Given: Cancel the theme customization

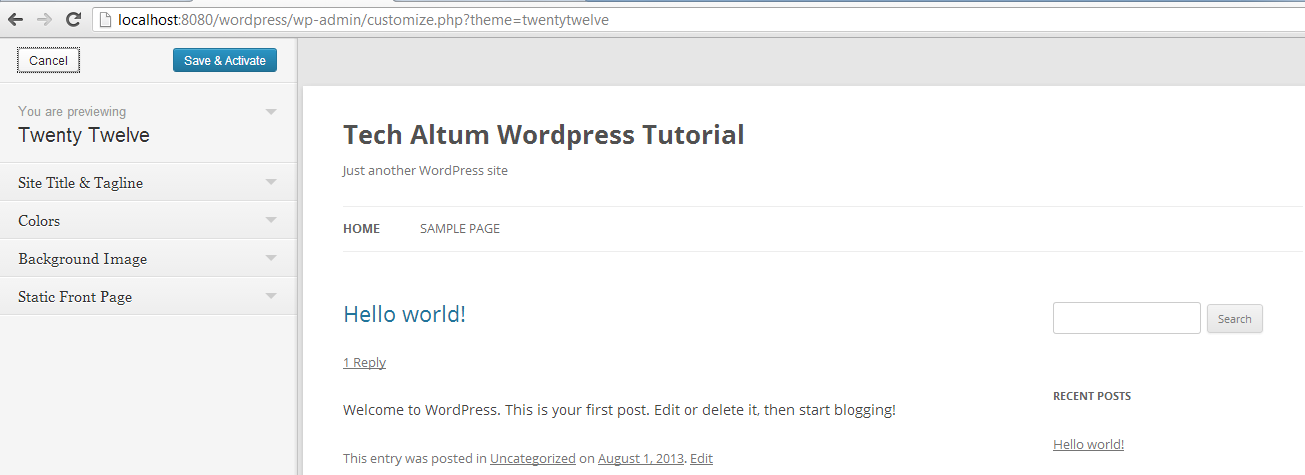Looking at the screenshot, I should tap(48, 61).
